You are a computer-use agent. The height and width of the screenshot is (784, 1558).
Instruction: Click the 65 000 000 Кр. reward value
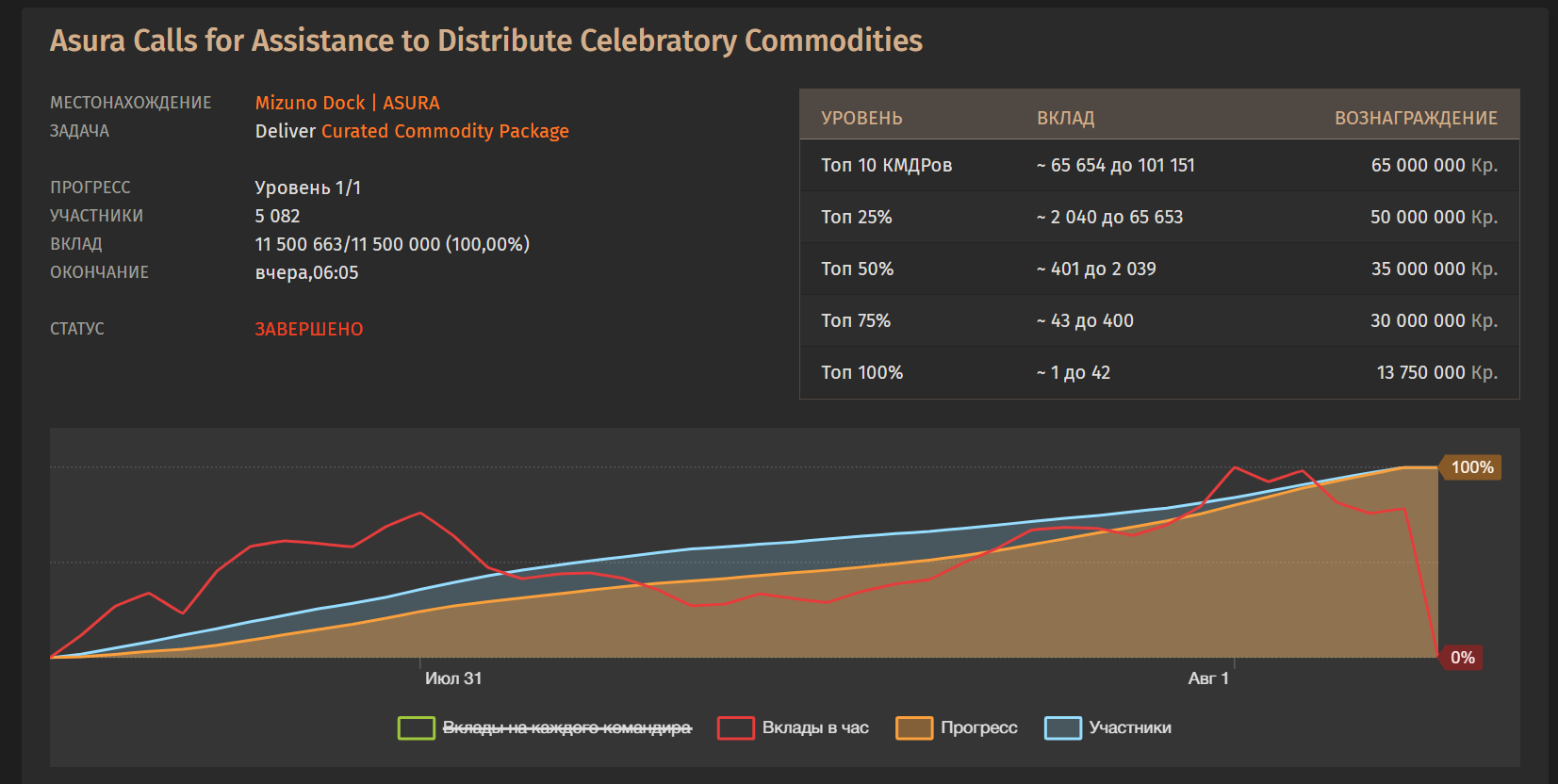click(x=1434, y=165)
